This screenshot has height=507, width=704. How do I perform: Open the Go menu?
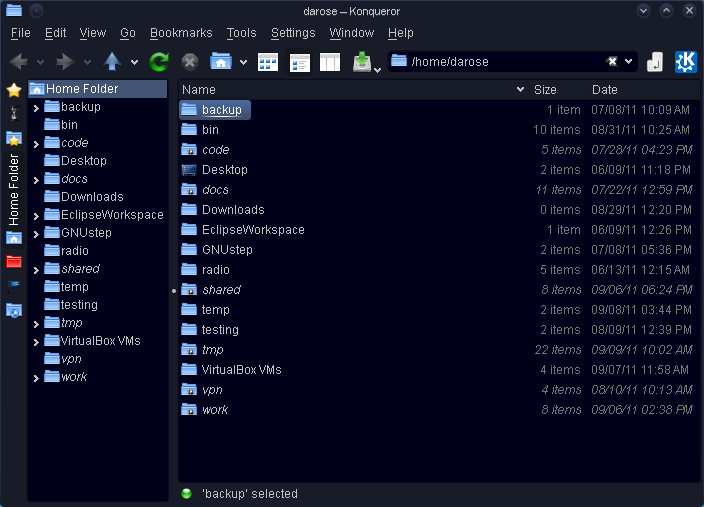pos(128,33)
